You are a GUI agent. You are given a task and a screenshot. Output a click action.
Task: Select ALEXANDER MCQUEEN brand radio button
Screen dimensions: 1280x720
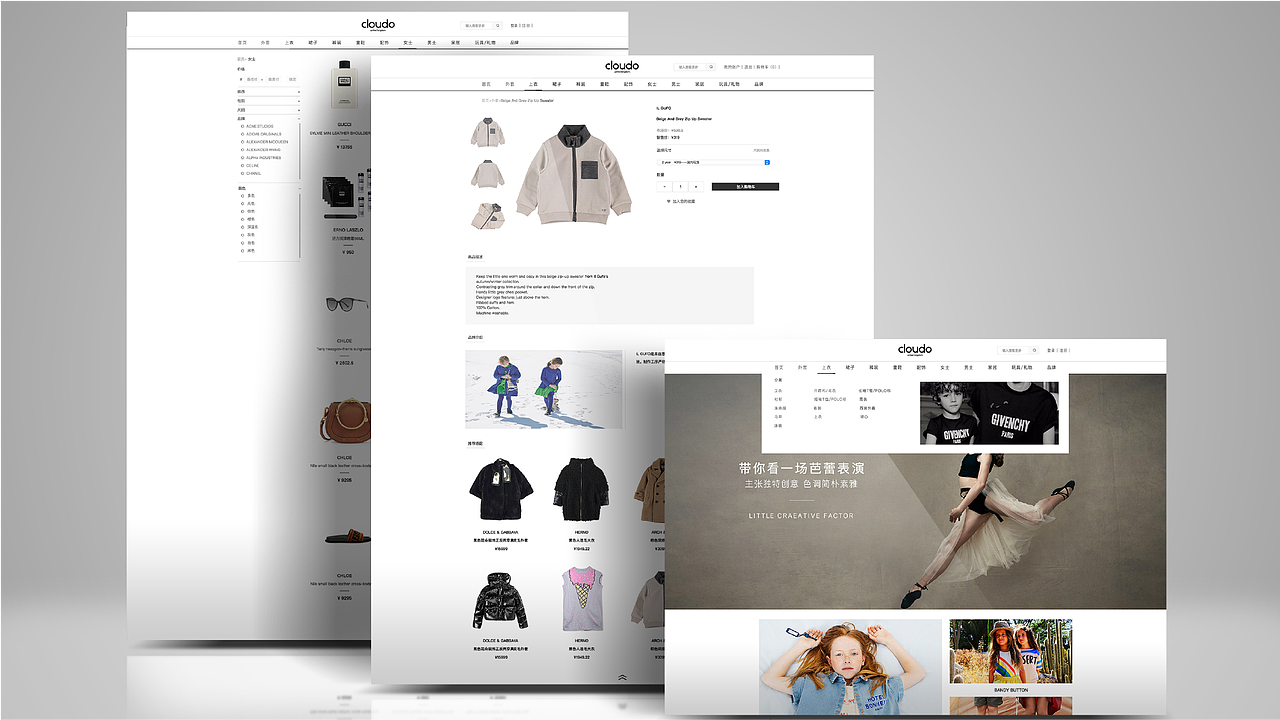[242, 142]
